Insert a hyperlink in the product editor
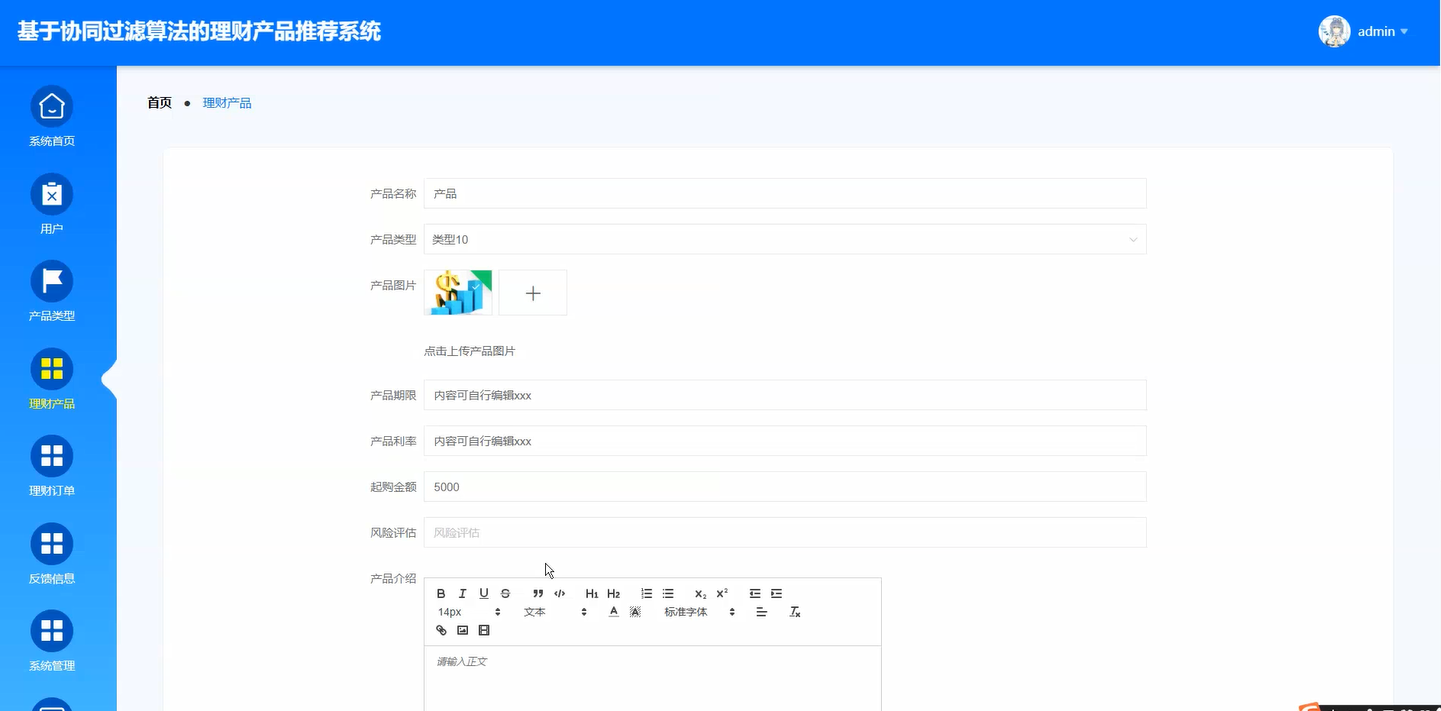Screen dimensions: 1441x711 pos(441,630)
